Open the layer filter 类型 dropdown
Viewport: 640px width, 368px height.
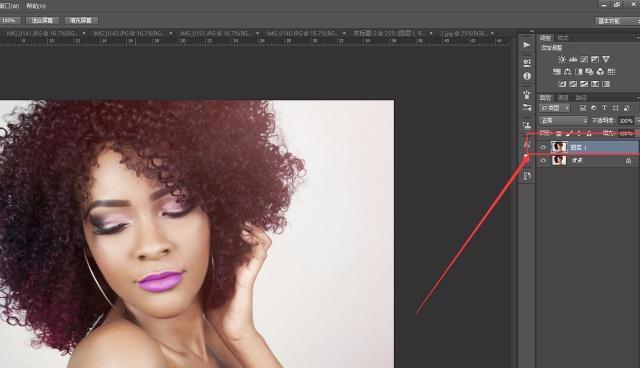[x=555, y=108]
